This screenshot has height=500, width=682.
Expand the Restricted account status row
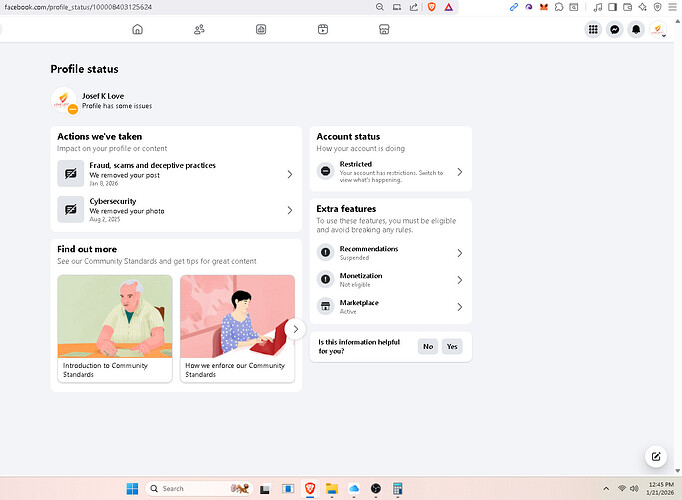point(390,172)
